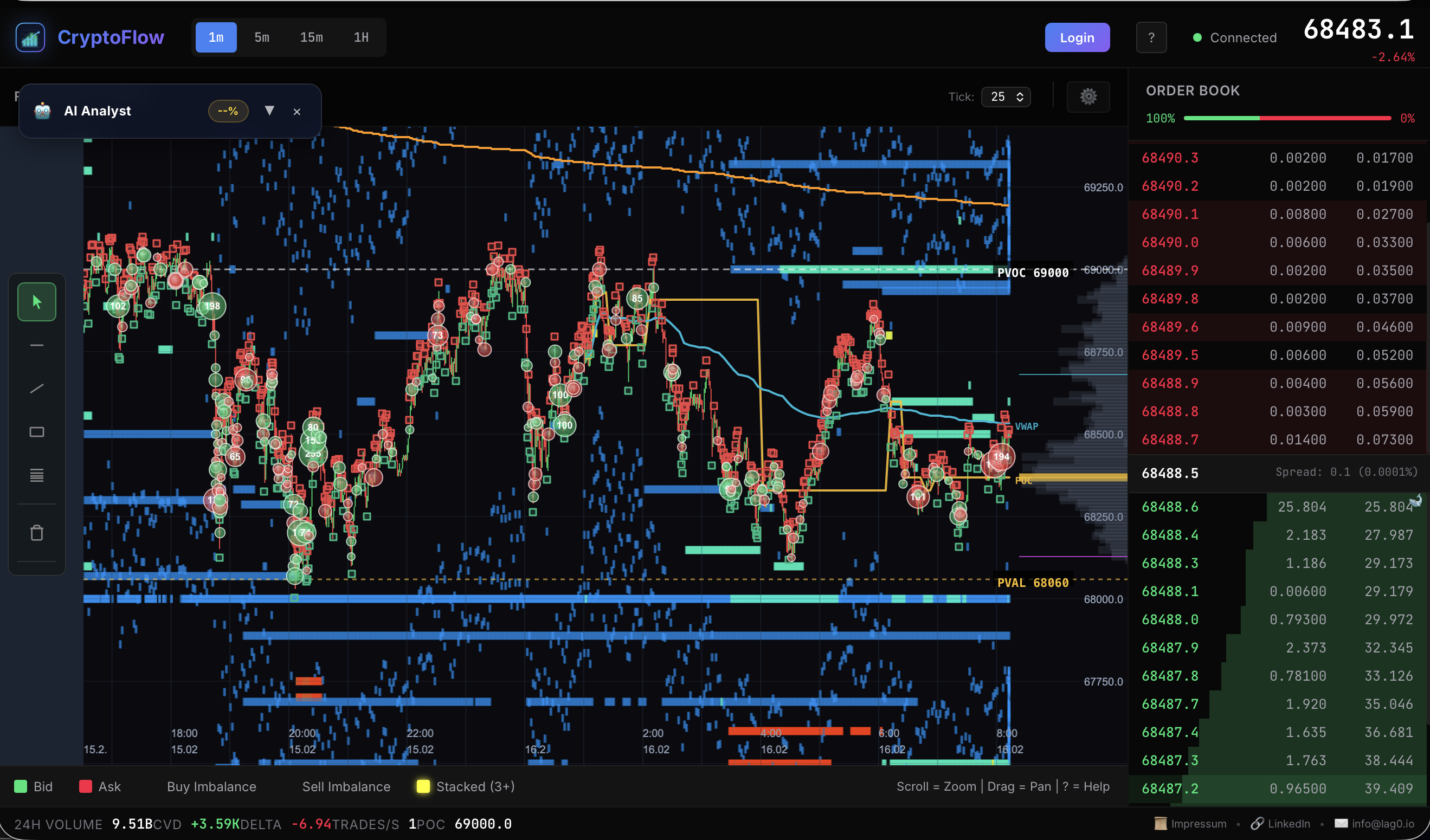Toggle the Bid legend swatch
1430x840 pixels.
click(x=21, y=786)
